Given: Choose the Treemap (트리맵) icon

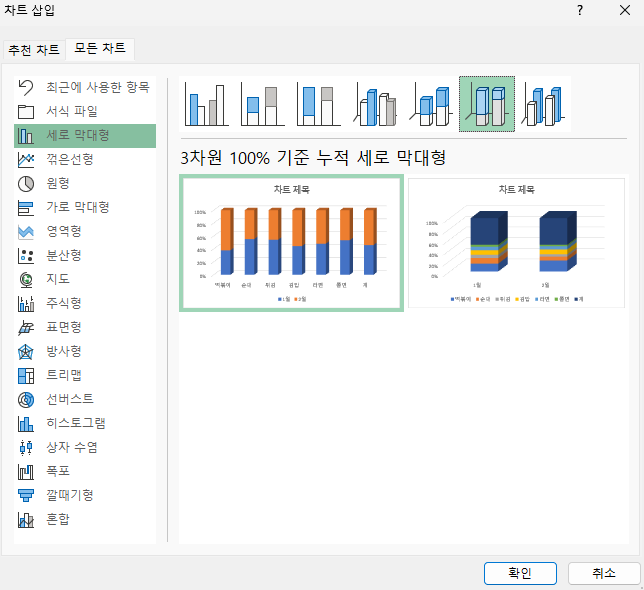Looking at the screenshot, I should pyautogui.click(x=26, y=376).
